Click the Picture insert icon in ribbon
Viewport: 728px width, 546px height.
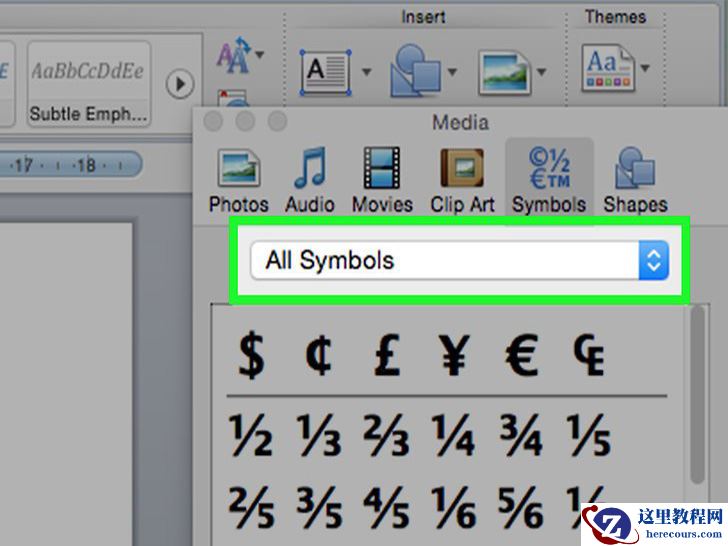click(x=504, y=72)
